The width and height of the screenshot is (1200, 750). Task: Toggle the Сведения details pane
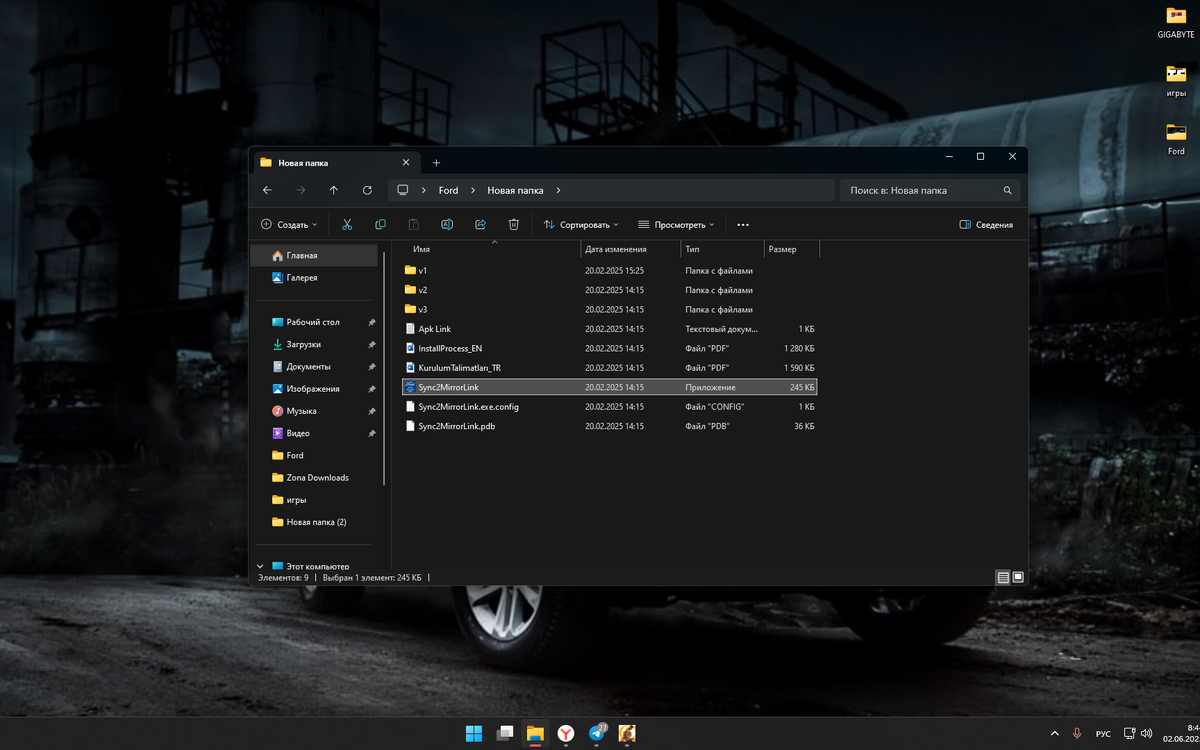coord(986,225)
